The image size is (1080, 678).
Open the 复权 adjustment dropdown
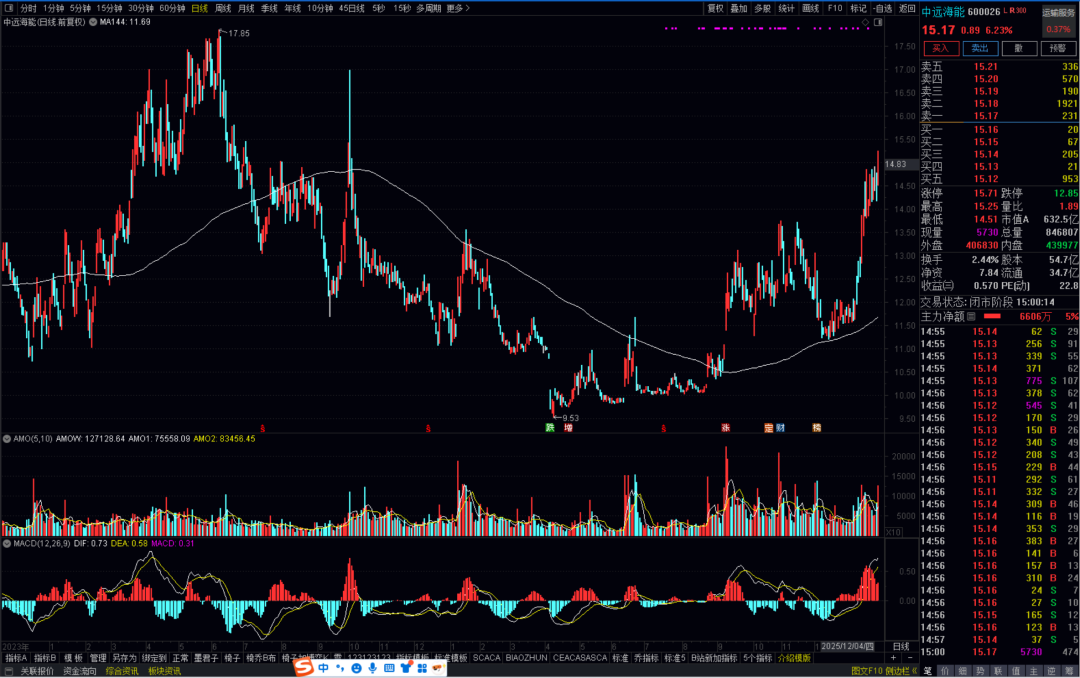(x=715, y=8)
